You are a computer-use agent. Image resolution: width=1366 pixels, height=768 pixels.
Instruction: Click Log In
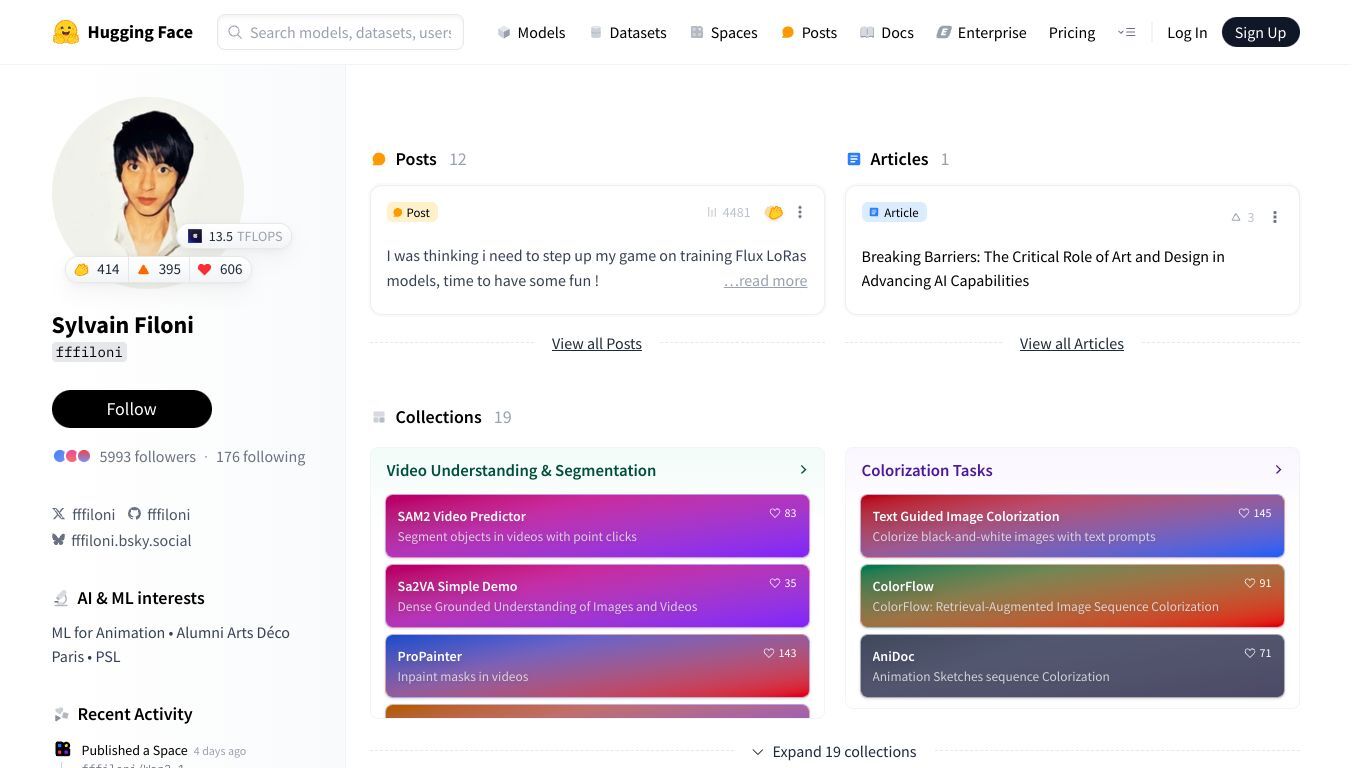point(1187,32)
